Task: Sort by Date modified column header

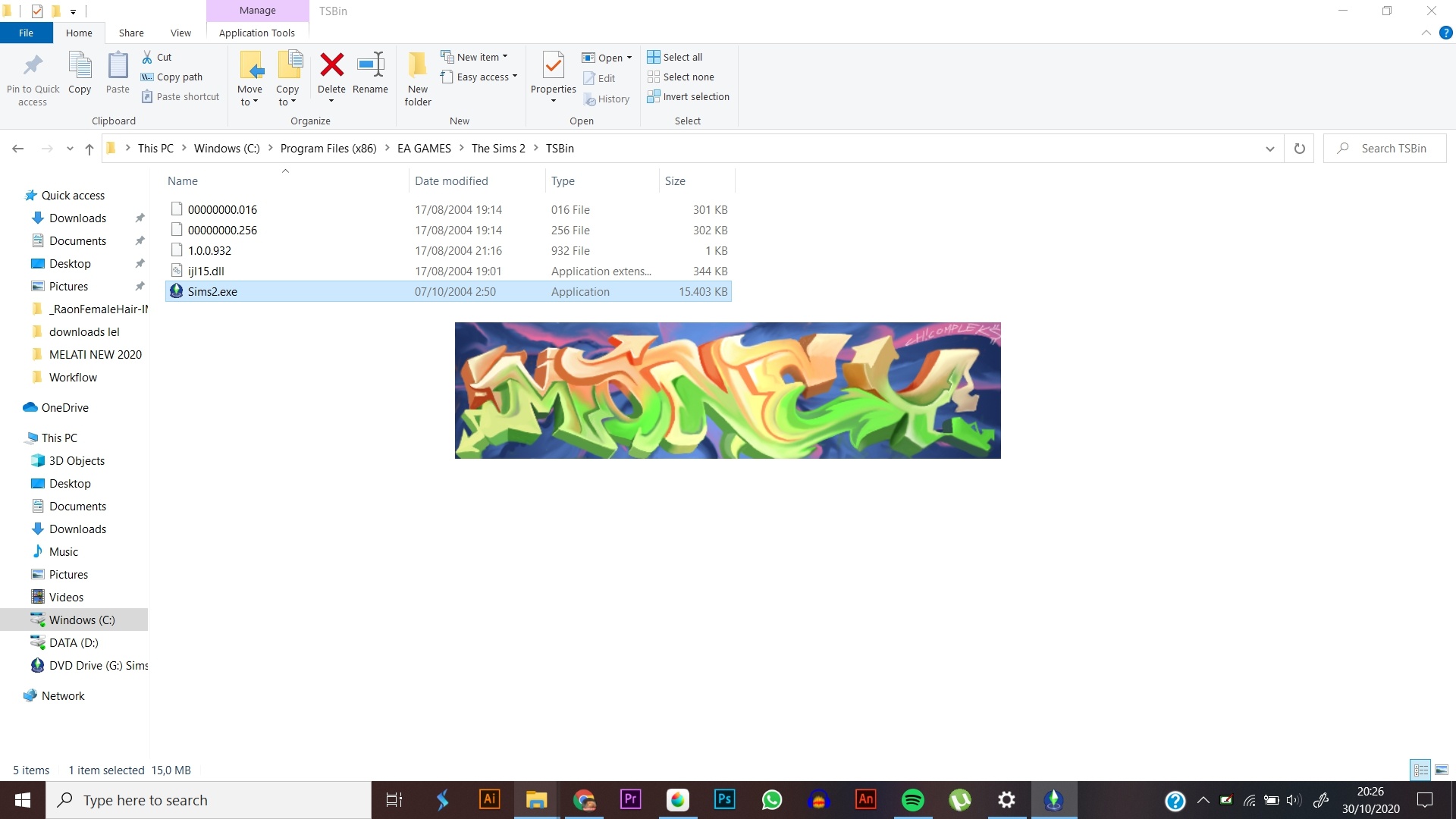Action: click(477, 180)
